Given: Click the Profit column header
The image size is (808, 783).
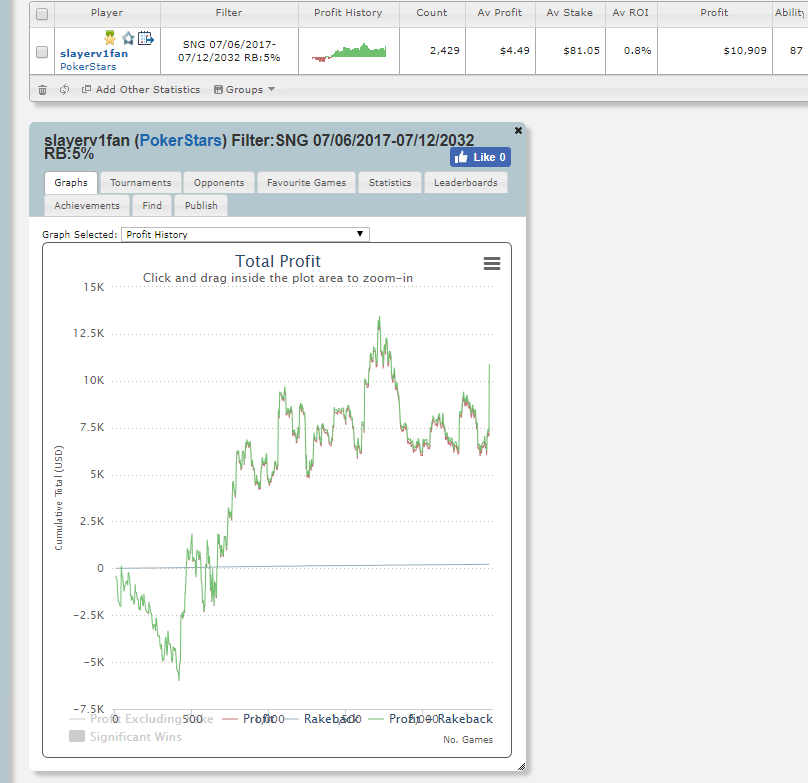Looking at the screenshot, I should point(714,13).
